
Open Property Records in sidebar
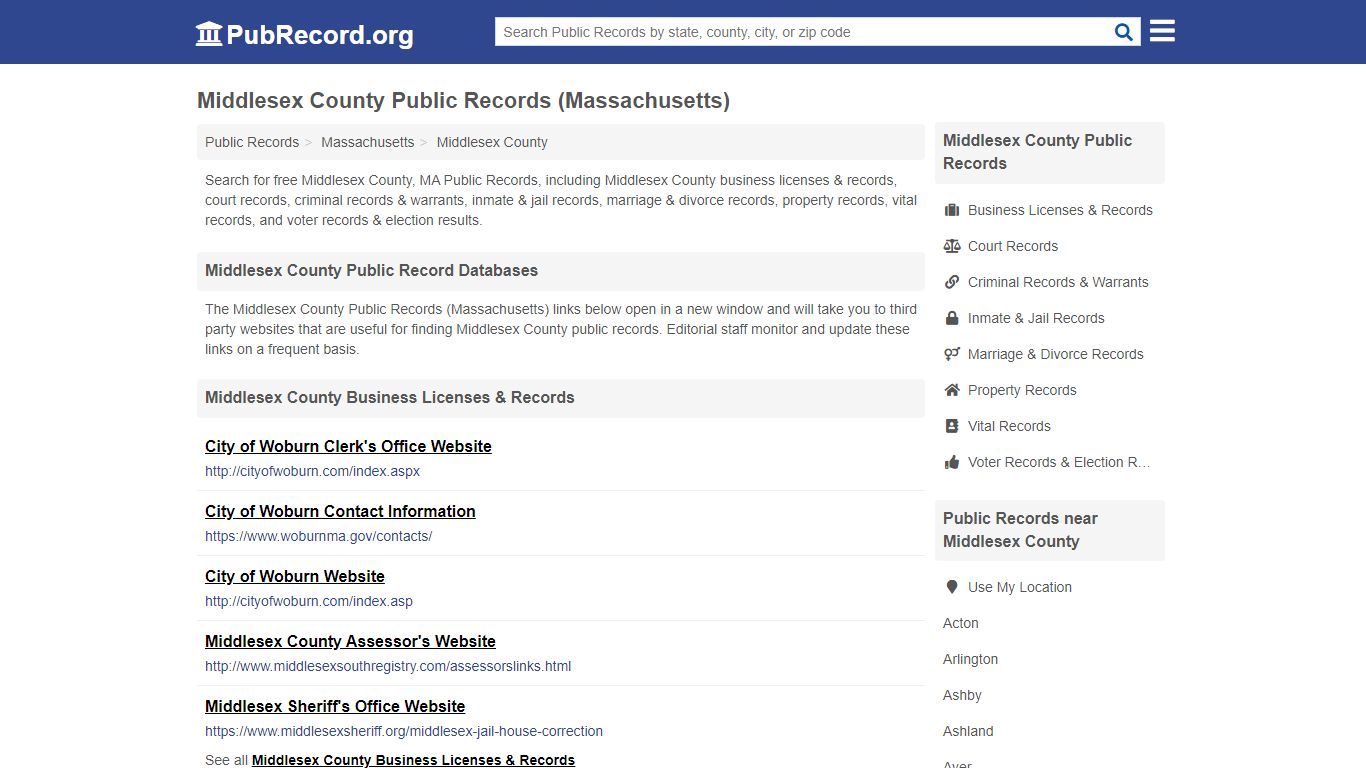click(1022, 390)
